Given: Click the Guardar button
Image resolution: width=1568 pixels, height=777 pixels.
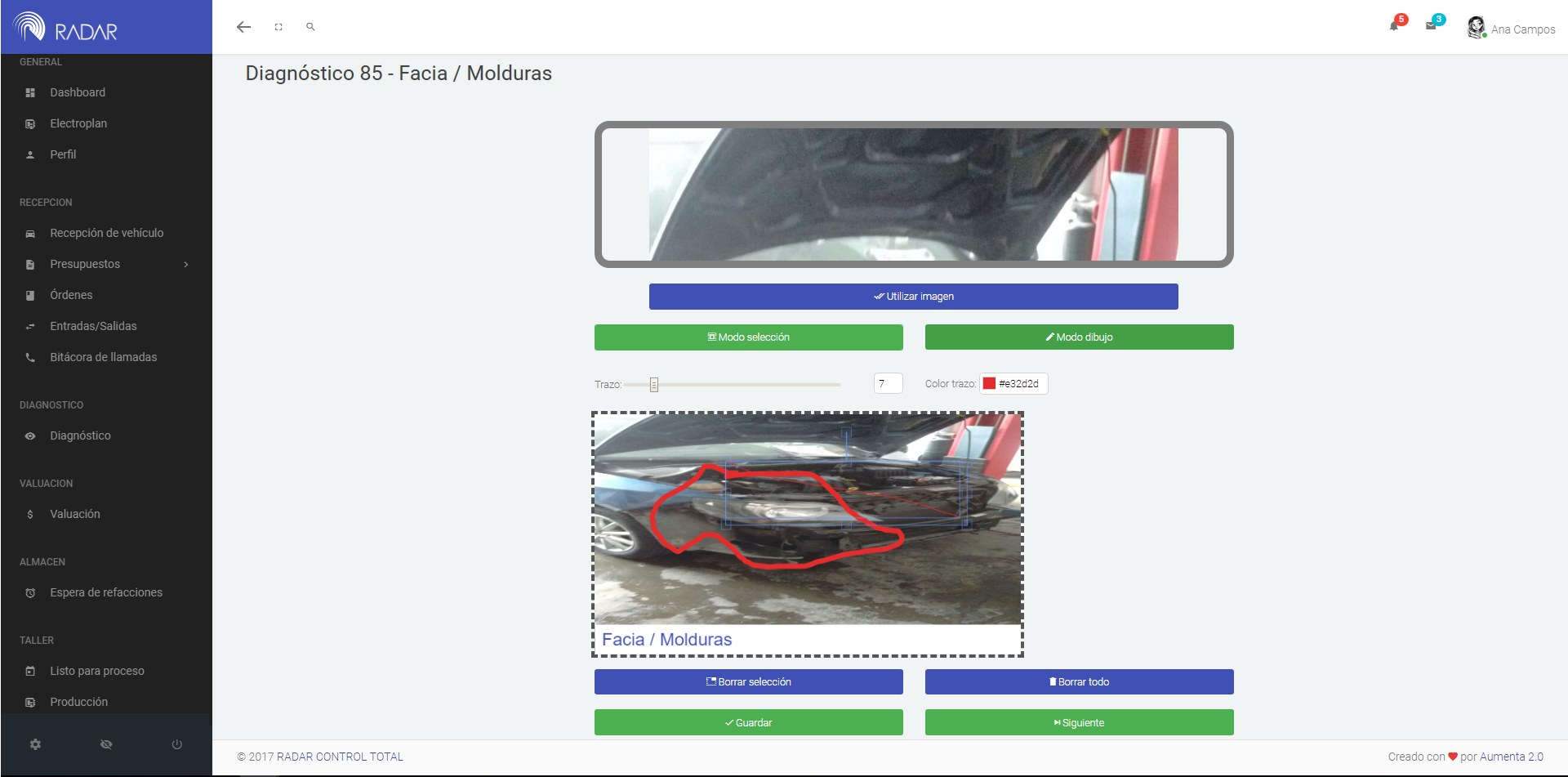Looking at the screenshot, I should (748, 723).
